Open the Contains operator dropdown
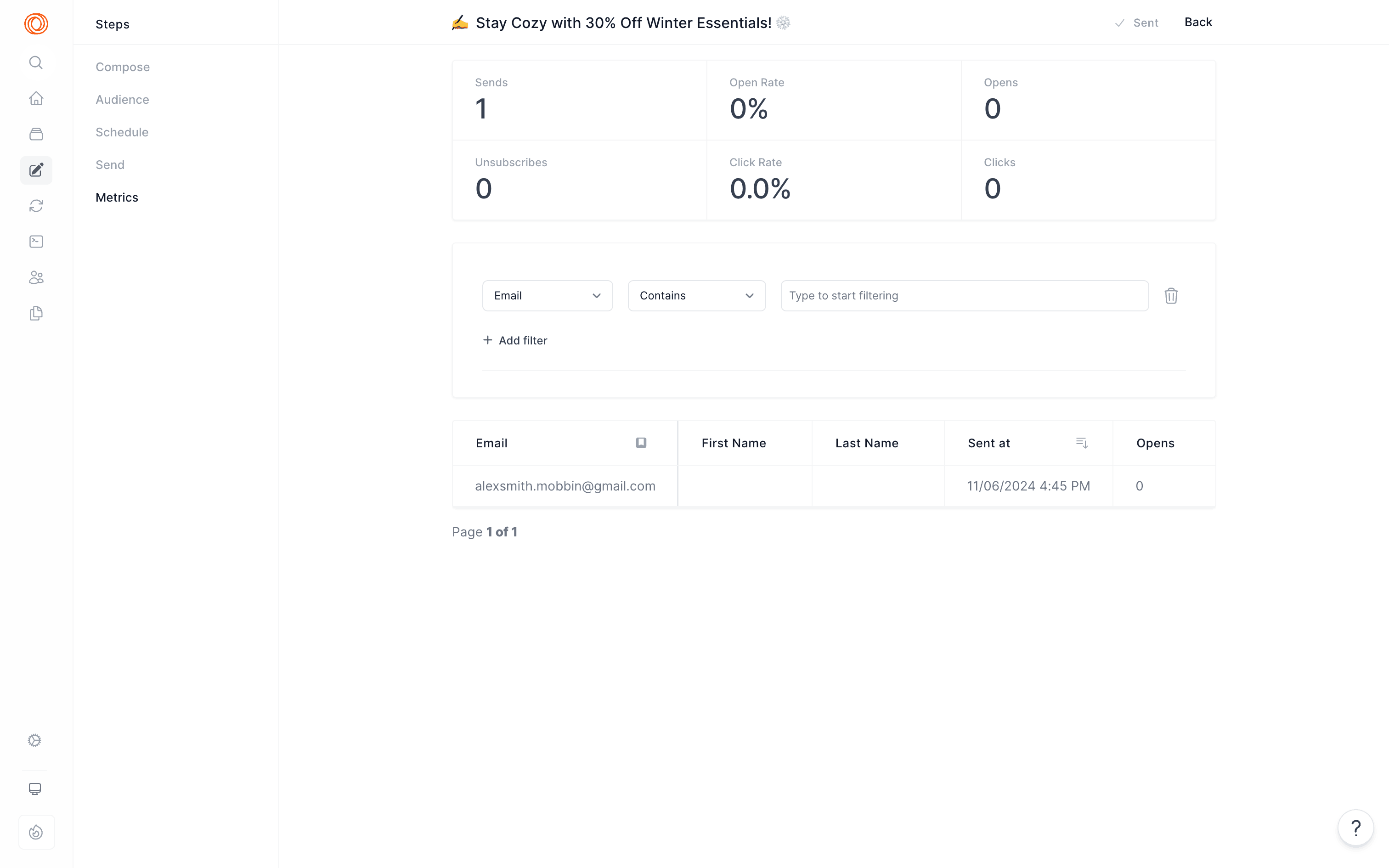Image resolution: width=1389 pixels, height=868 pixels. coord(696,296)
